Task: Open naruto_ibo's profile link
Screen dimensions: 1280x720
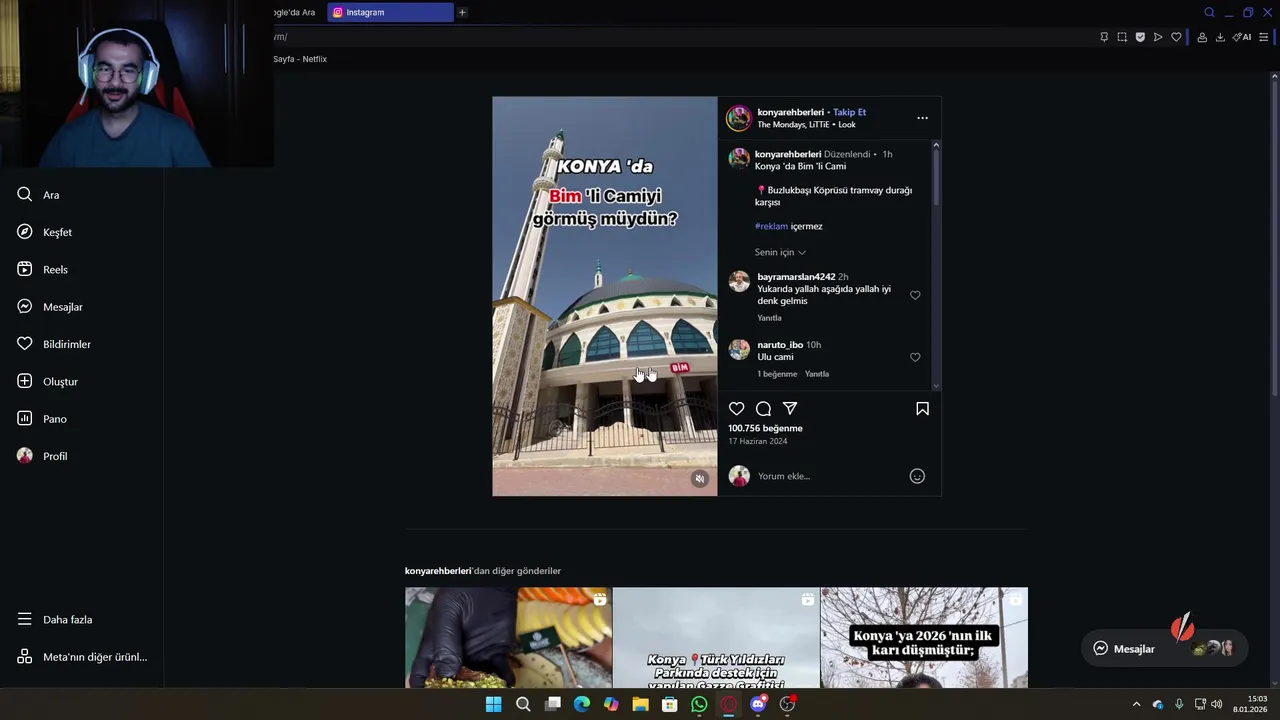Action: pyautogui.click(x=780, y=345)
